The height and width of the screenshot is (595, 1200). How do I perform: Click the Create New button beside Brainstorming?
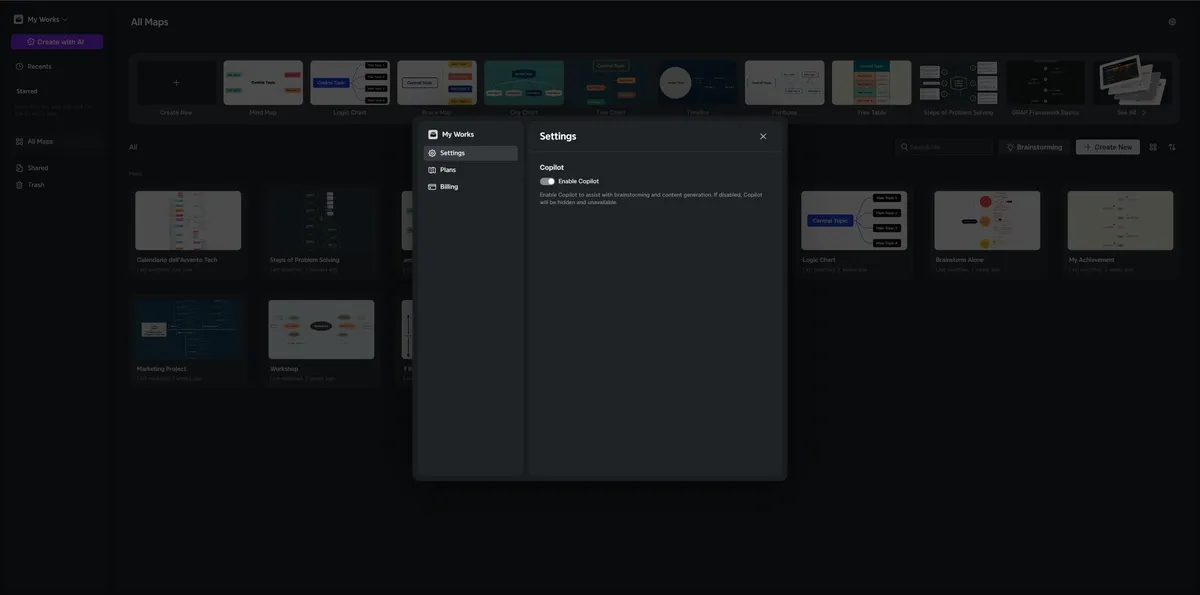click(1108, 147)
